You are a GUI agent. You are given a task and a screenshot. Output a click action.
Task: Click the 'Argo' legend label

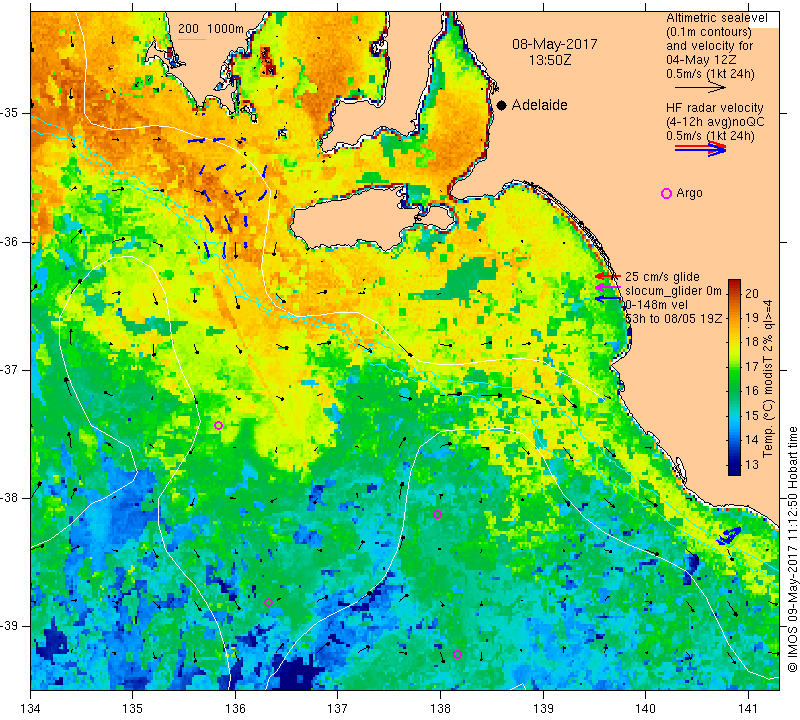(x=689, y=193)
